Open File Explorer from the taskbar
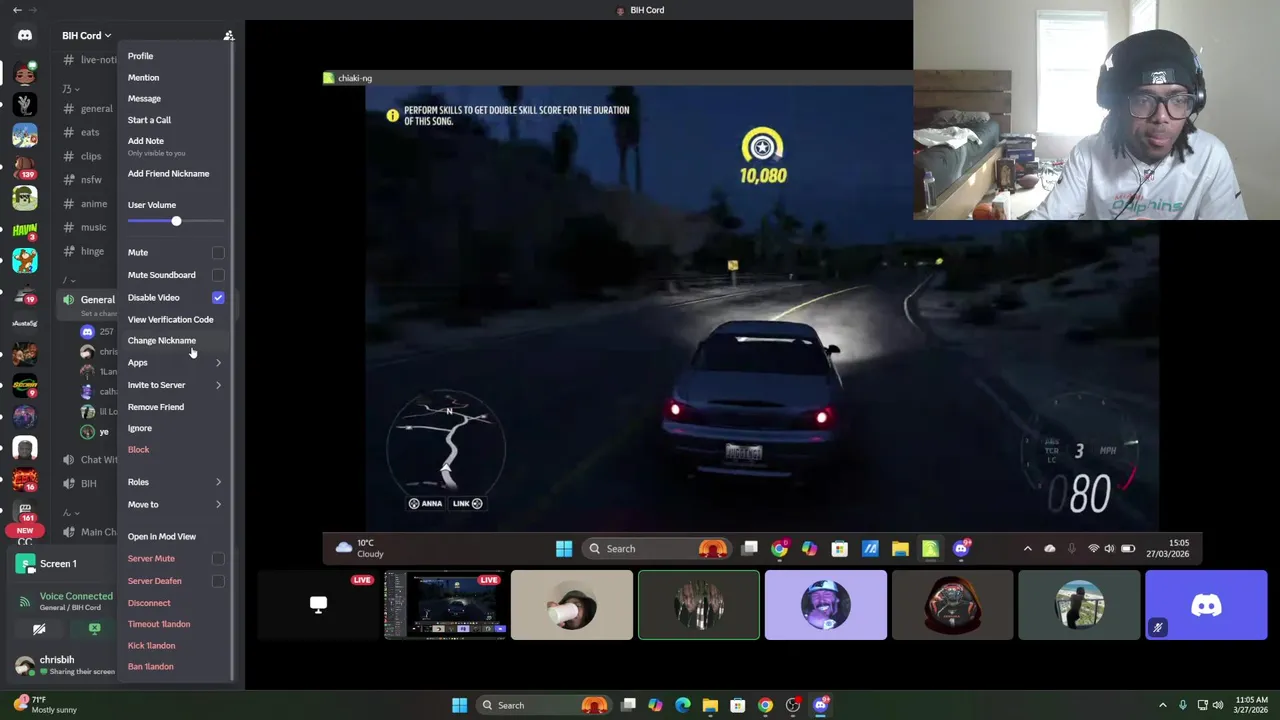The width and height of the screenshot is (1280, 720). tap(710, 705)
